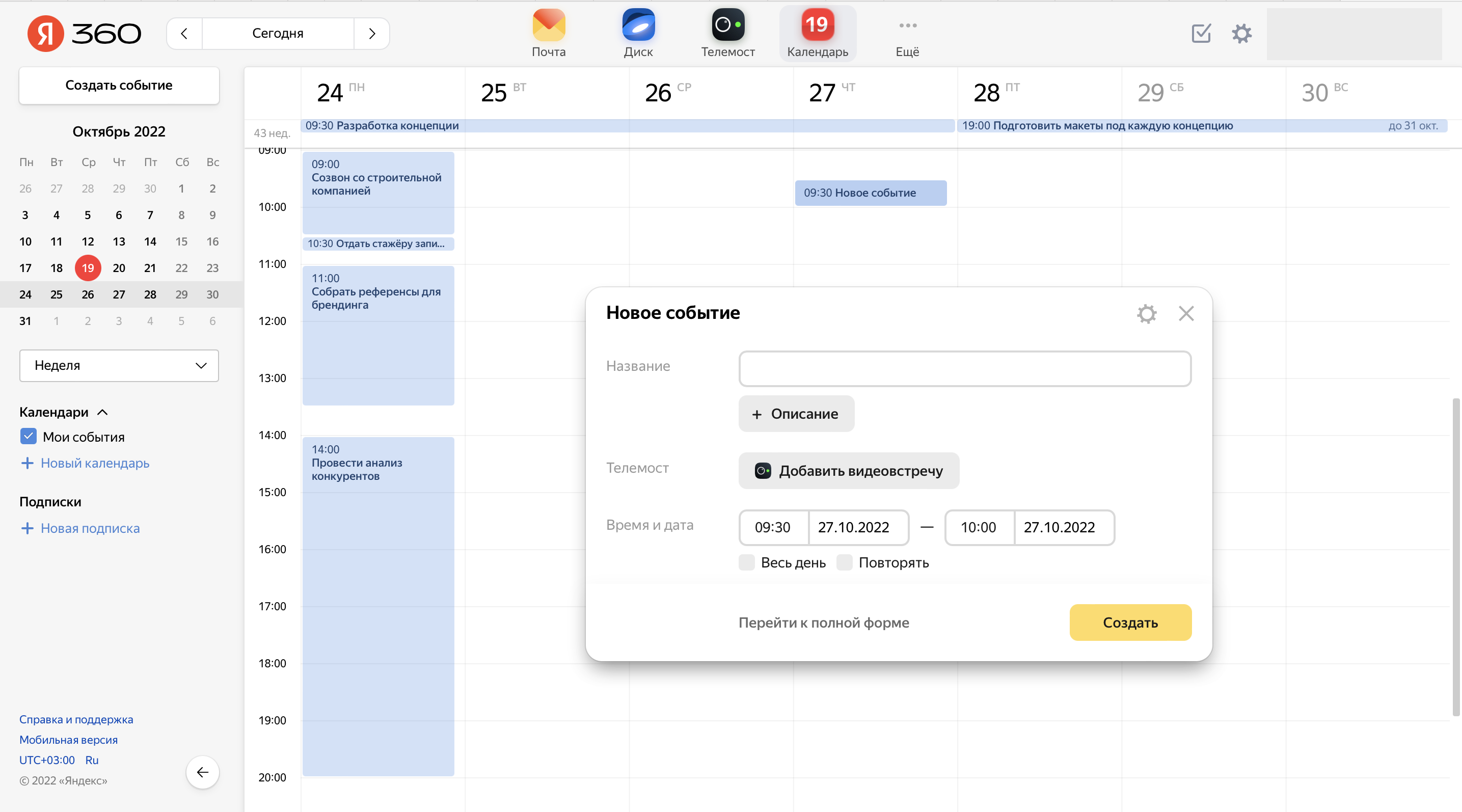
Task: Uncheck the Мои события calendar
Action: (x=29, y=437)
